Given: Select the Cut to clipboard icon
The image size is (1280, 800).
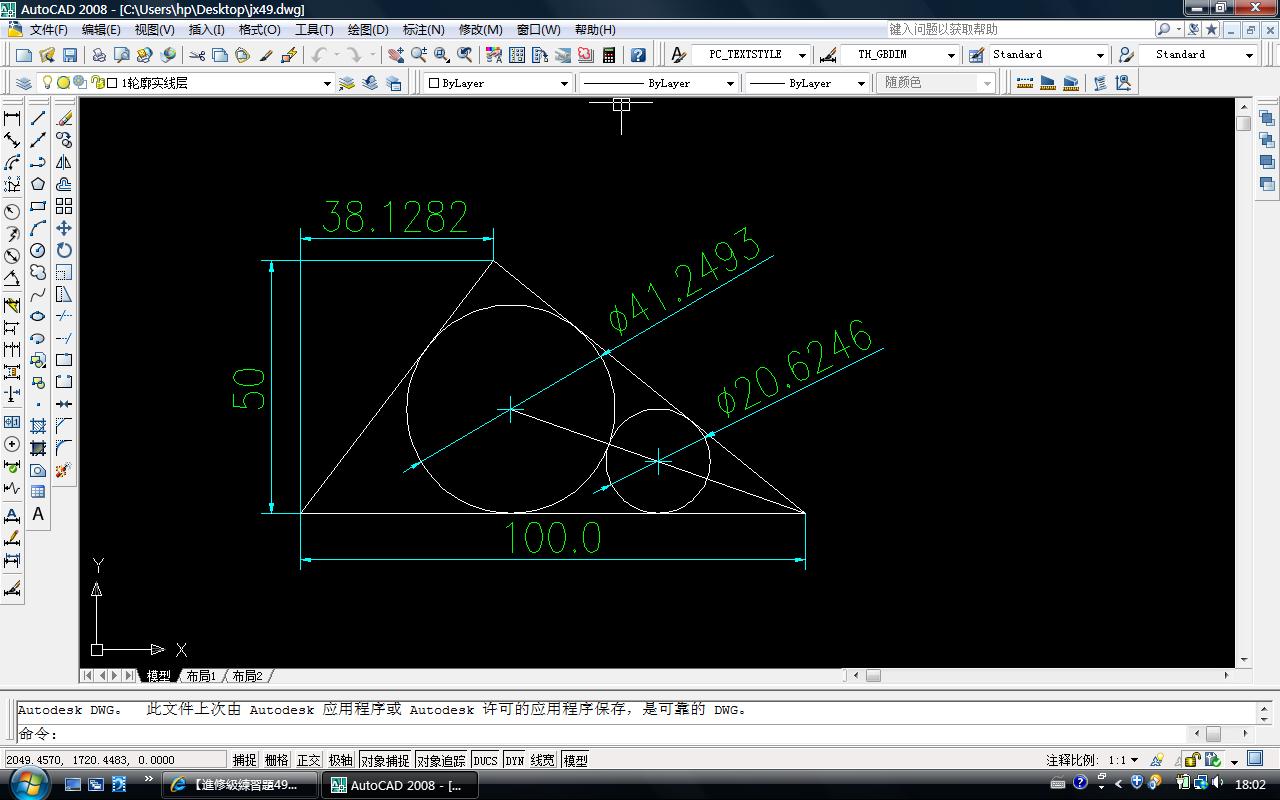Looking at the screenshot, I should (197, 55).
